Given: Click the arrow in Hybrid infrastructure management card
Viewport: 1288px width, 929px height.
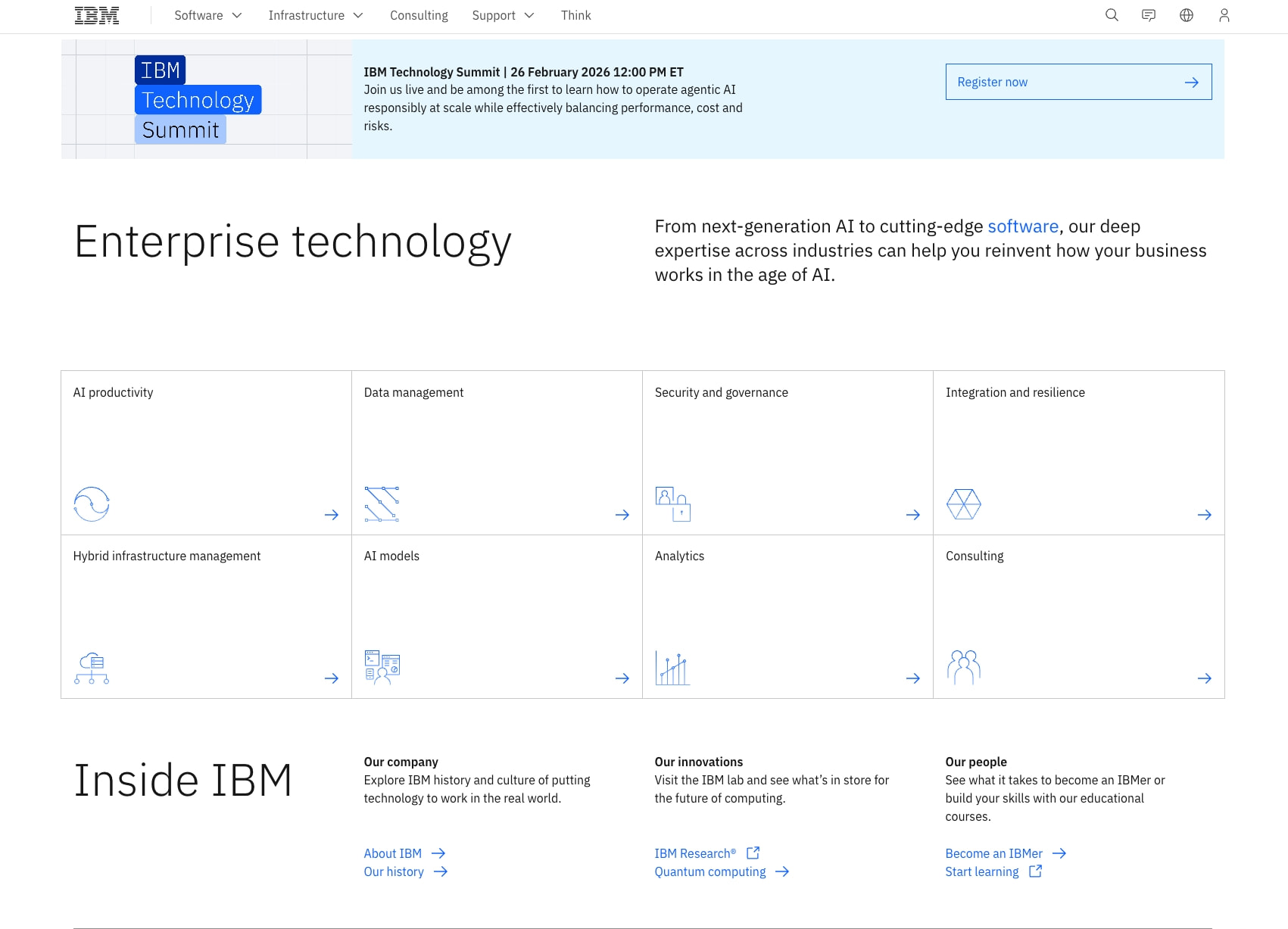Looking at the screenshot, I should click(332, 678).
